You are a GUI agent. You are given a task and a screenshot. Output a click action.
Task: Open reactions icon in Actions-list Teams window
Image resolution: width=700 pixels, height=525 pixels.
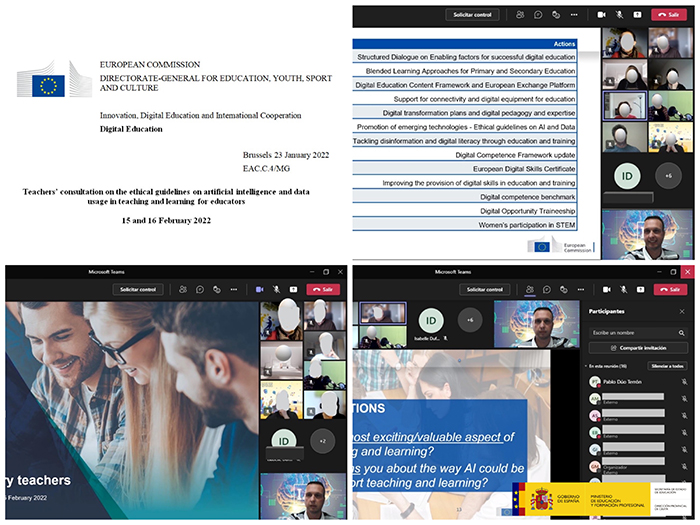pyautogui.click(x=556, y=15)
